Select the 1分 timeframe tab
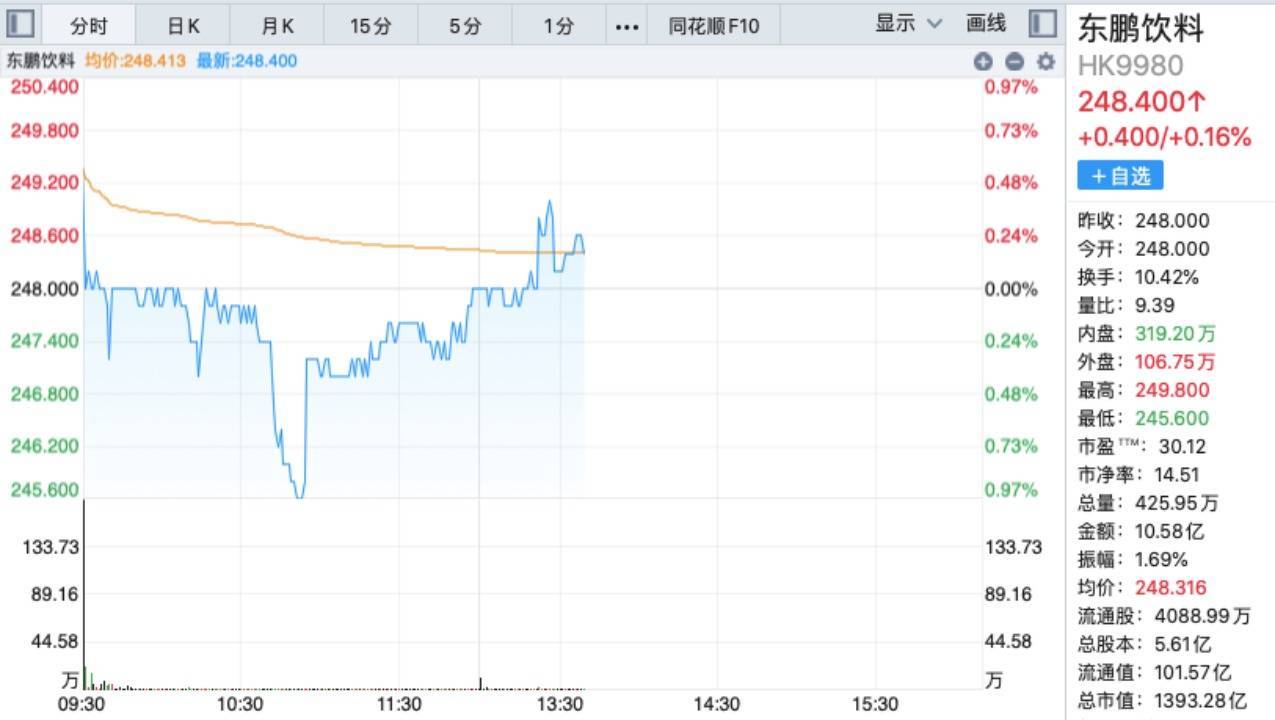The width and height of the screenshot is (1275, 720). pos(559,26)
